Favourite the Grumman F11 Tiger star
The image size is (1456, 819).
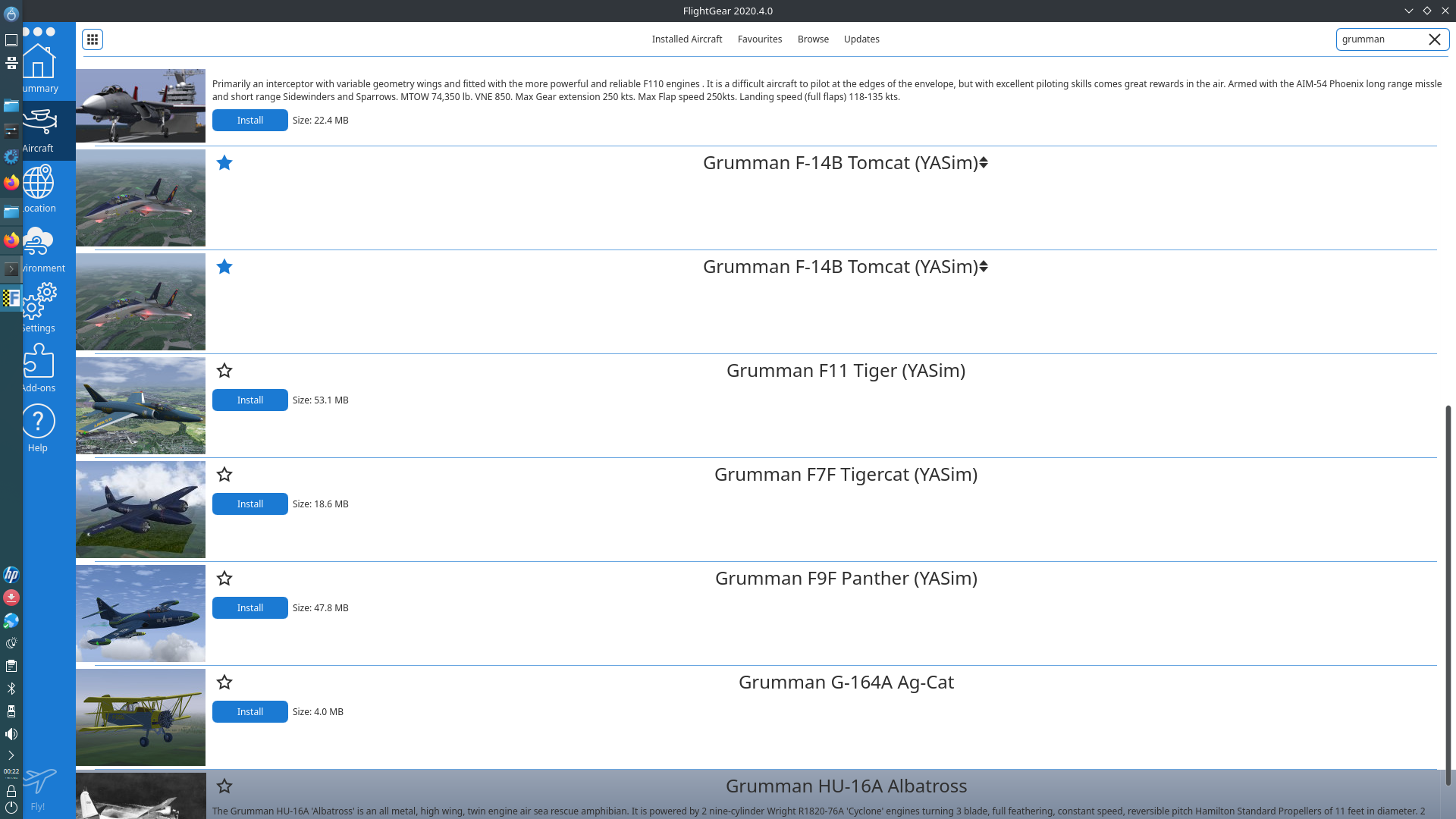pos(224,371)
